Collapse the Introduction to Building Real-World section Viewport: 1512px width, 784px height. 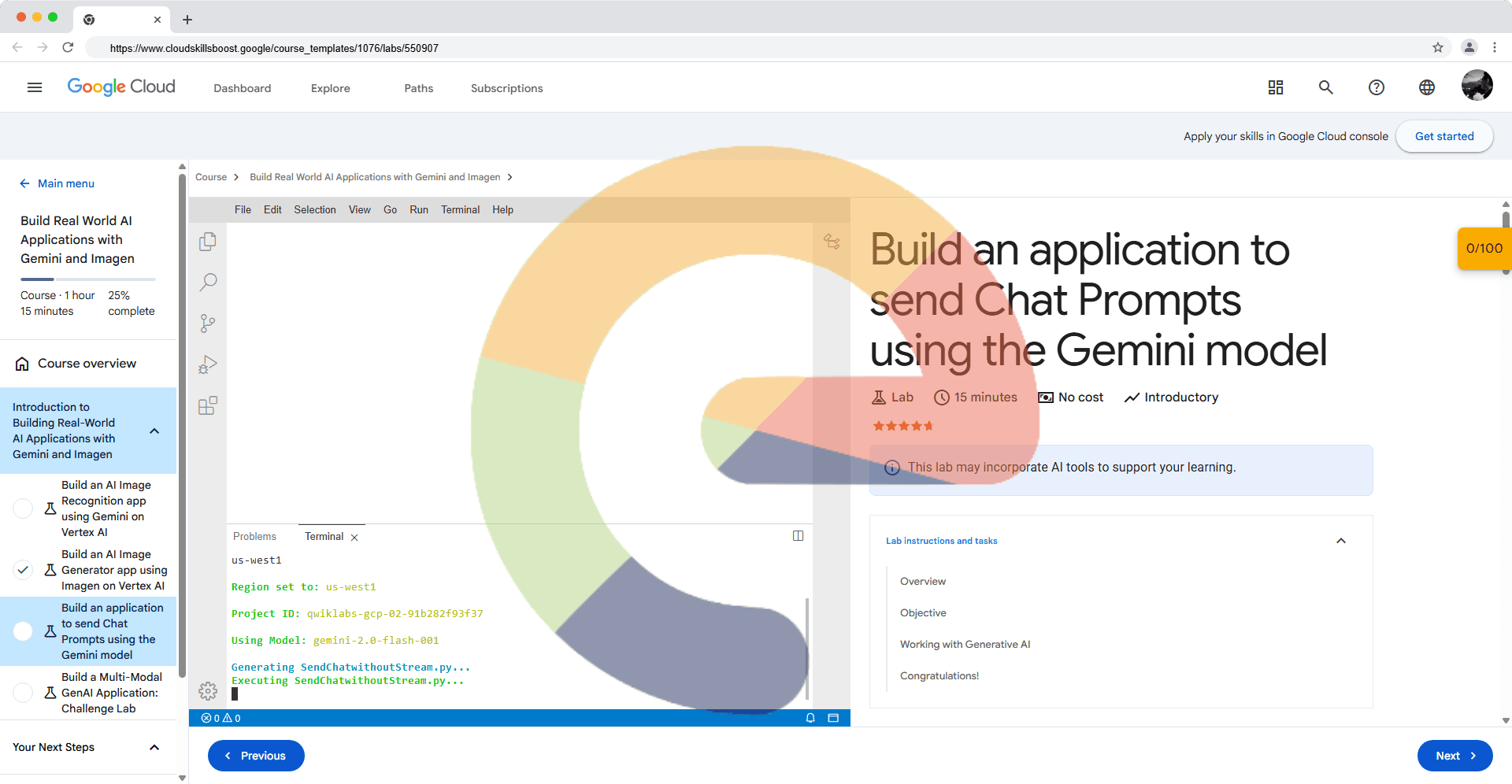coord(154,431)
